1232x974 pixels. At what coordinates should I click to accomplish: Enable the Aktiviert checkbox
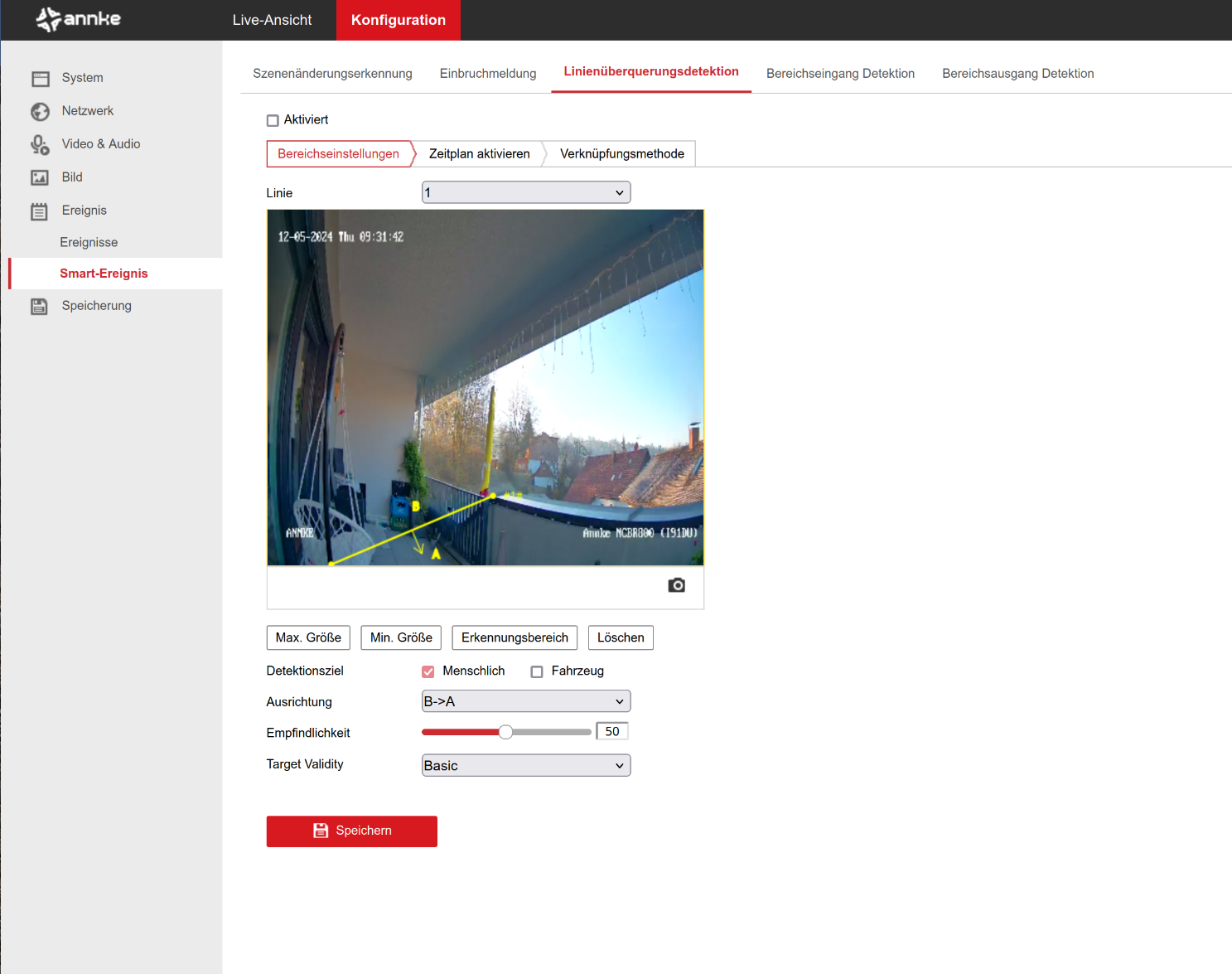point(273,120)
